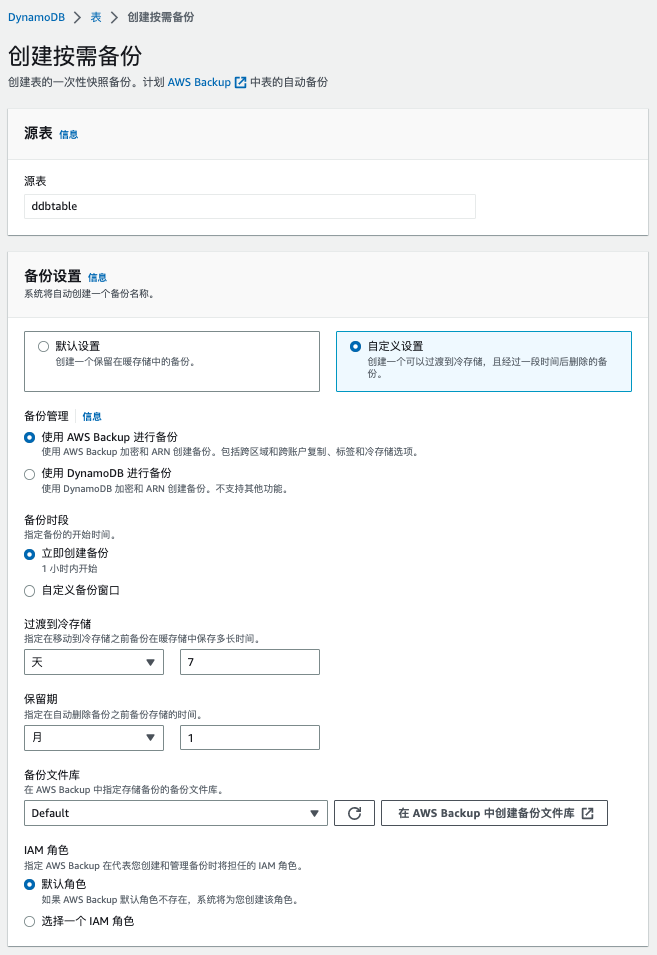Open the Default backup vault dropdown
Image resolution: width=657 pixels, height=955 pixels.
click(176, 813)
